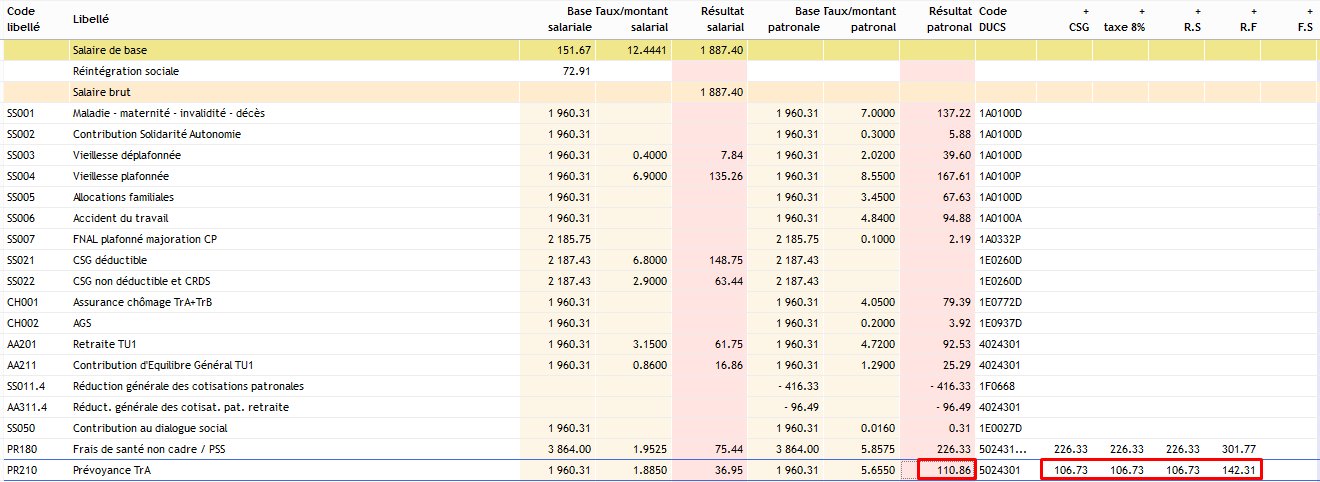The width and height of the screenshot is (1320, 482).
Task: Click the Prévoyance TrA patronal result 110.86
Action: tap(945, 470)
